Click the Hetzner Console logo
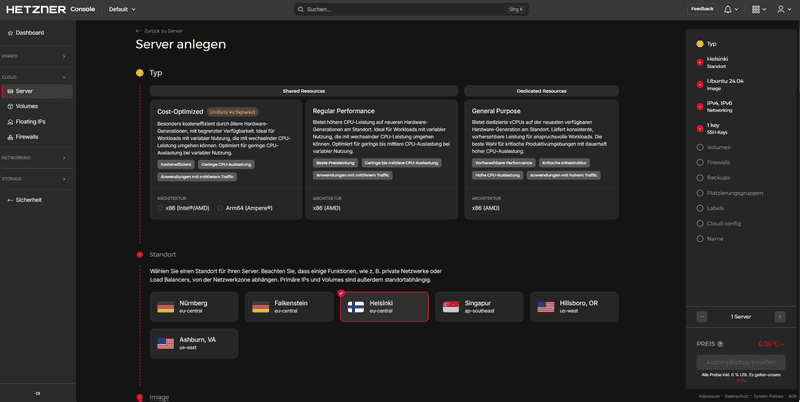The height and width of the screenshot is (402, 800). pos(49,9)
